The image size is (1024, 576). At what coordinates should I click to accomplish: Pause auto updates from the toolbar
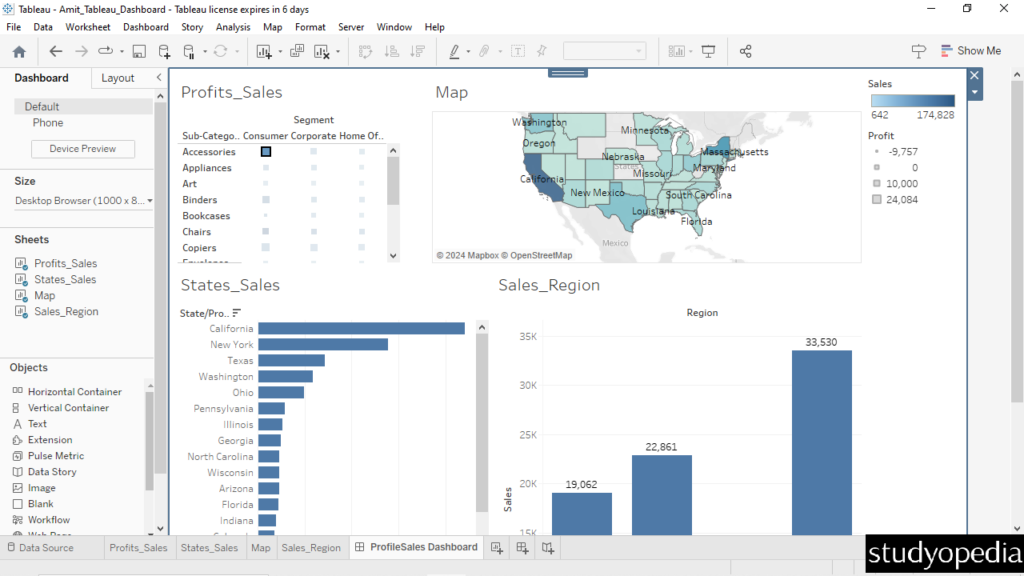click(189, 50)
